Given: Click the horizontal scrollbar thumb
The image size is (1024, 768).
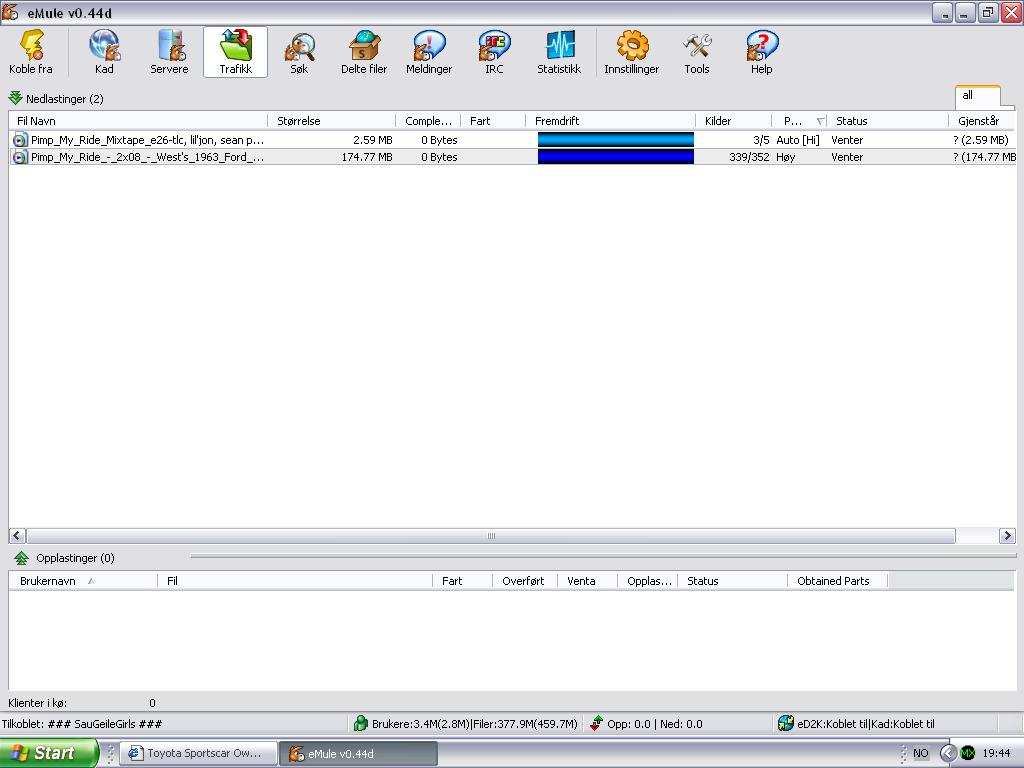Looking at the screenshot, I should (x=491, y=536).
